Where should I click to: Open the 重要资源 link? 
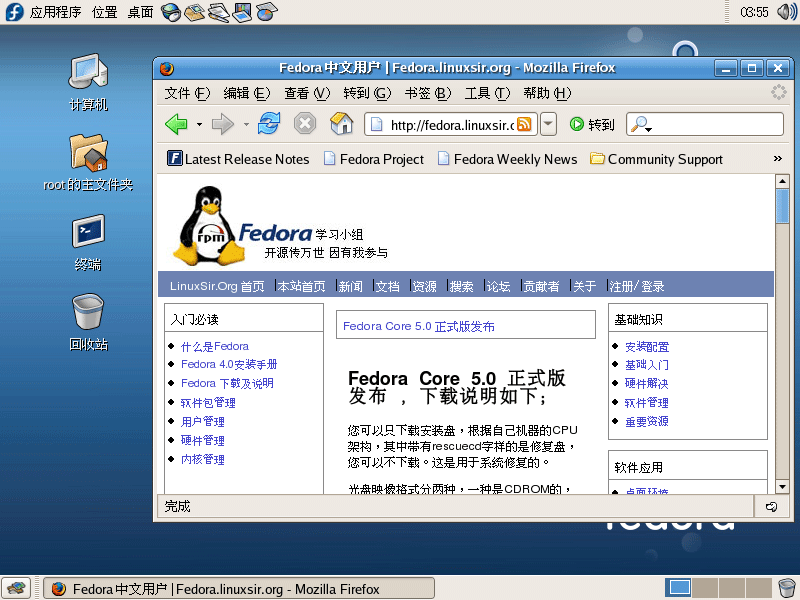pos(646,421)
